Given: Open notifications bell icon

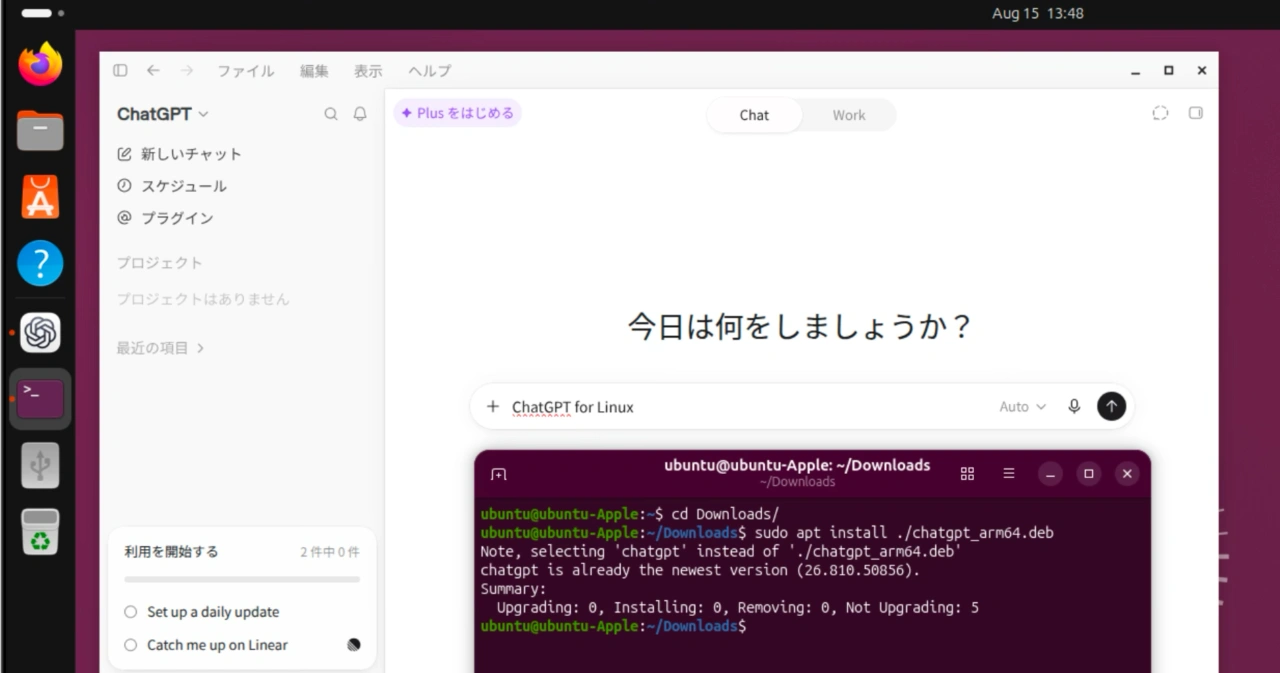Looking at the screenshot, I should (x=360, y=114).
